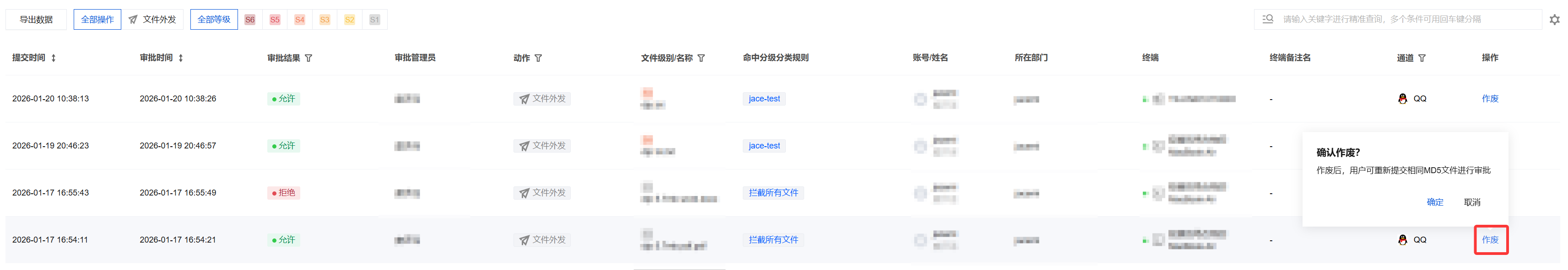This screenshot has width=1568, height=270.
Task: Toggle the S1 level filter tag
Action: click(374, 20)
